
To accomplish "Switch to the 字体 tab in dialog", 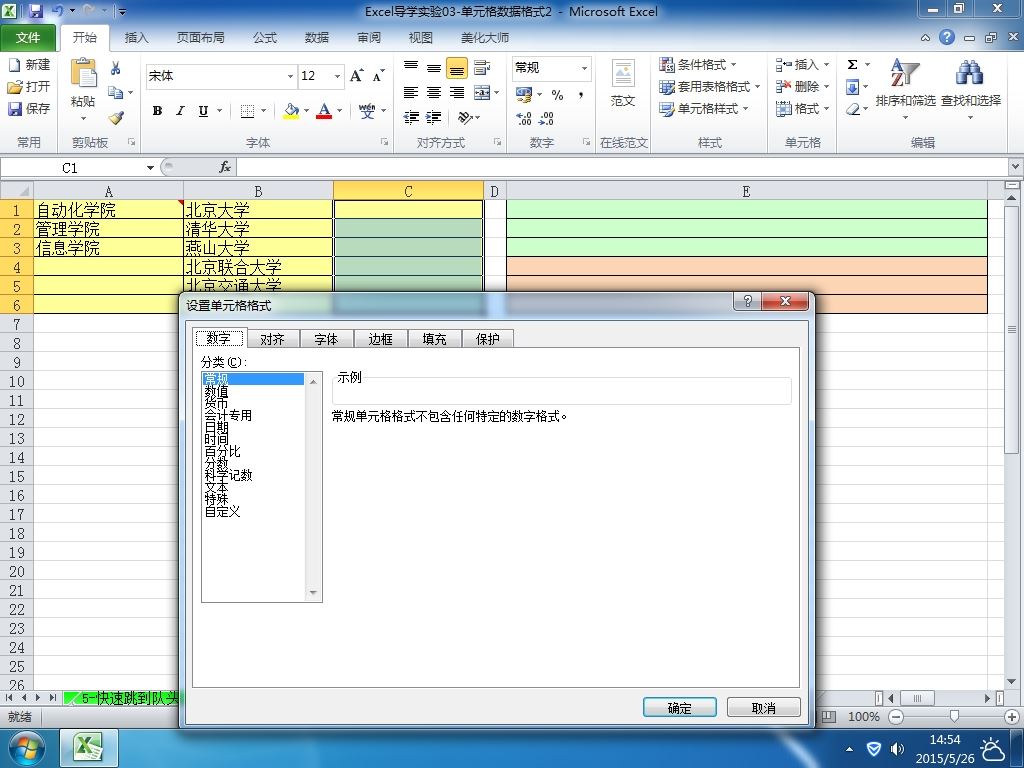I will point(326,339).
